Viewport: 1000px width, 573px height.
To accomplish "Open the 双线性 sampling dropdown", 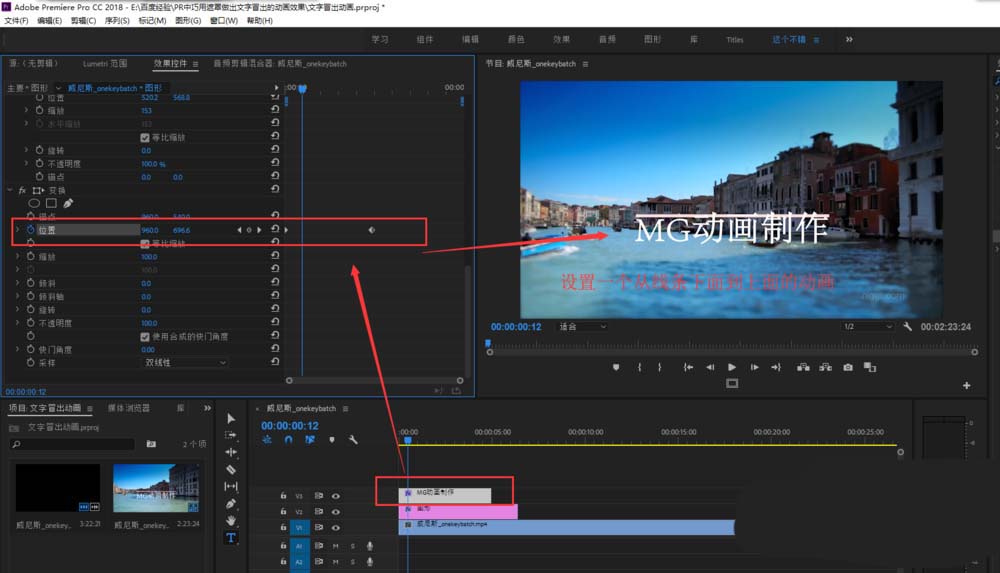I will pyautogui.click(x=185, y=362).
